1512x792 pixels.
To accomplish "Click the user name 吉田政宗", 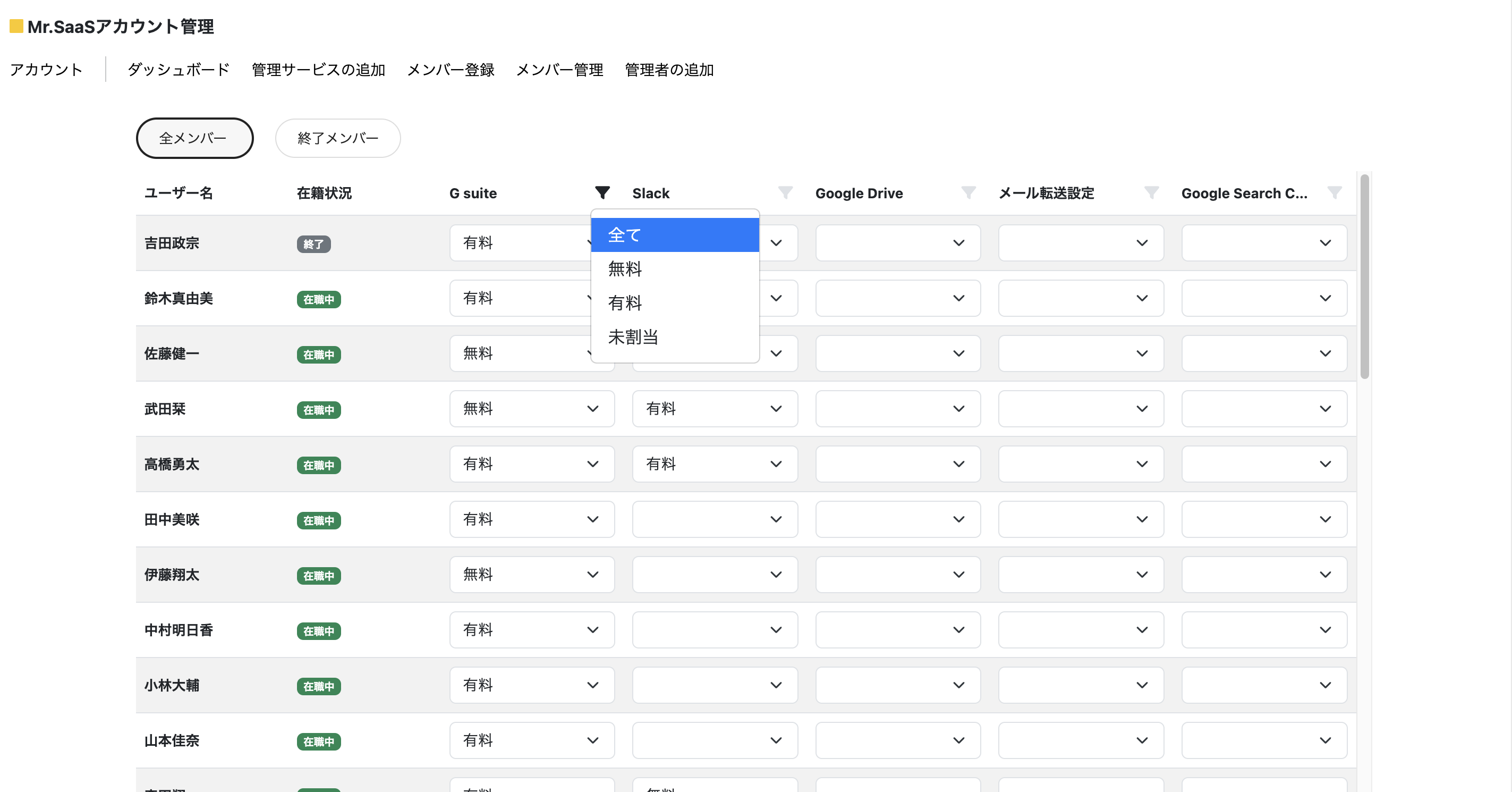I will [x=172, y=242].
